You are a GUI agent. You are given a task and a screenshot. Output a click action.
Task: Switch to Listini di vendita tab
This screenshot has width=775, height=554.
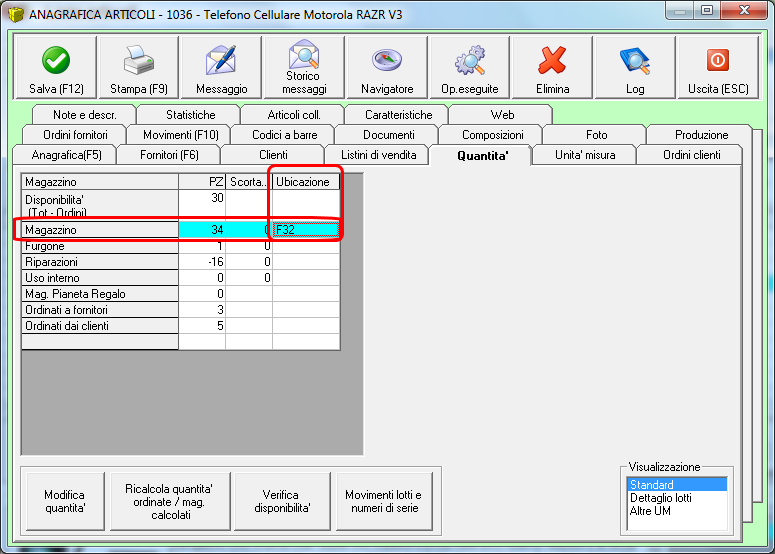tap(379, 155)
